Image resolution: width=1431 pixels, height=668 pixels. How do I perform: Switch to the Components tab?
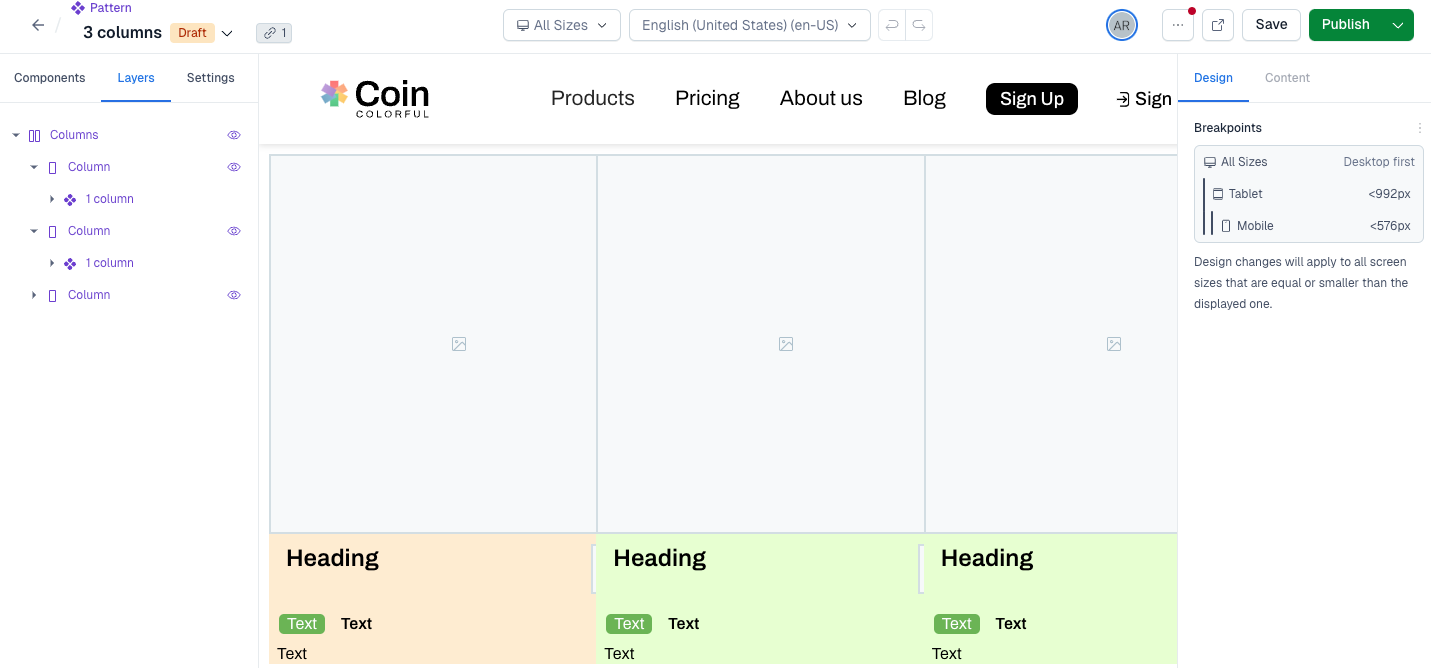49,77
